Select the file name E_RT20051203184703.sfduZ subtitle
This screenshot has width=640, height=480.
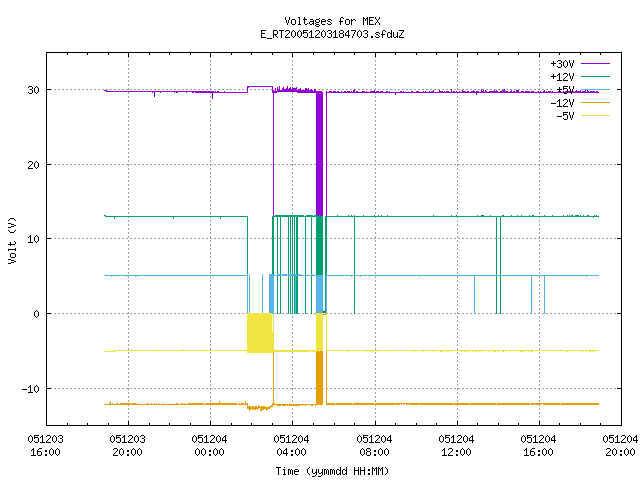[332, 34]
